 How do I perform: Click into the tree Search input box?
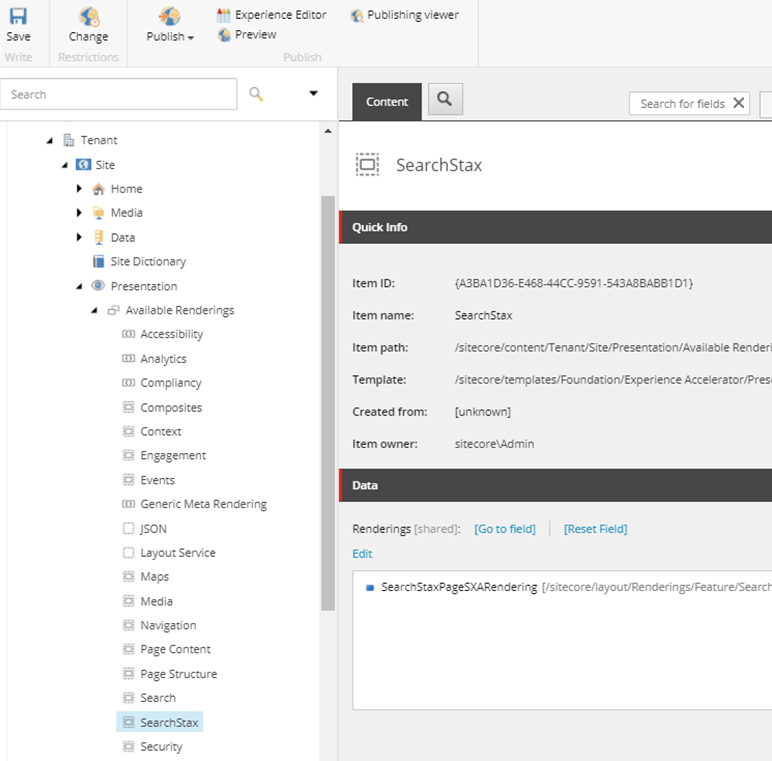click(x=119, y=94)
